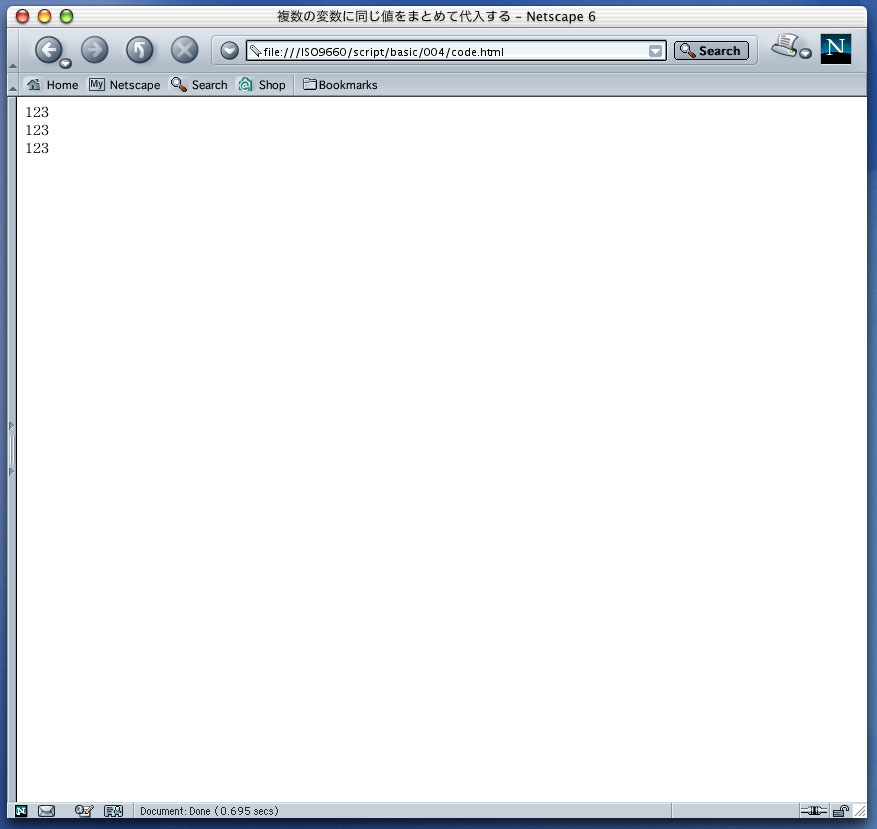Open the Back button history dropdown arrow
This screenshot has width=877, height=829.
pos(65,63)
